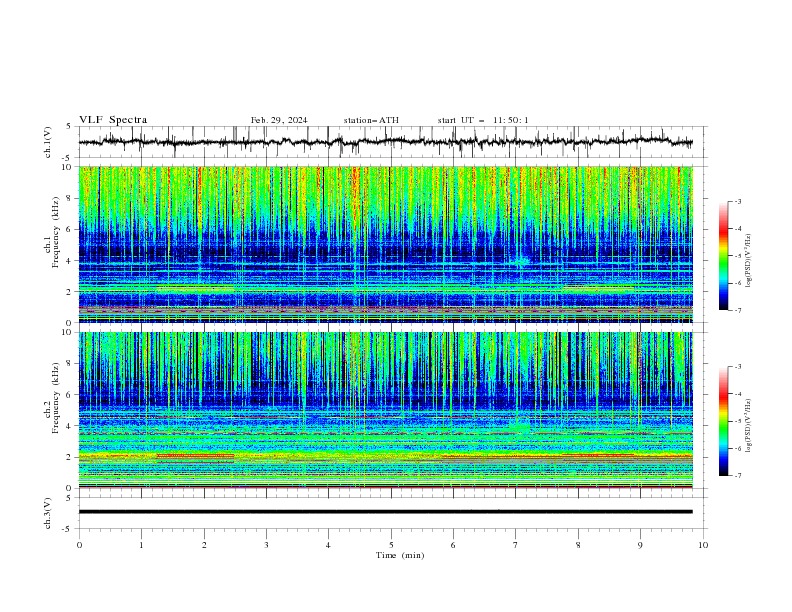Click the time axis tick labeled 0

(79, 545)
